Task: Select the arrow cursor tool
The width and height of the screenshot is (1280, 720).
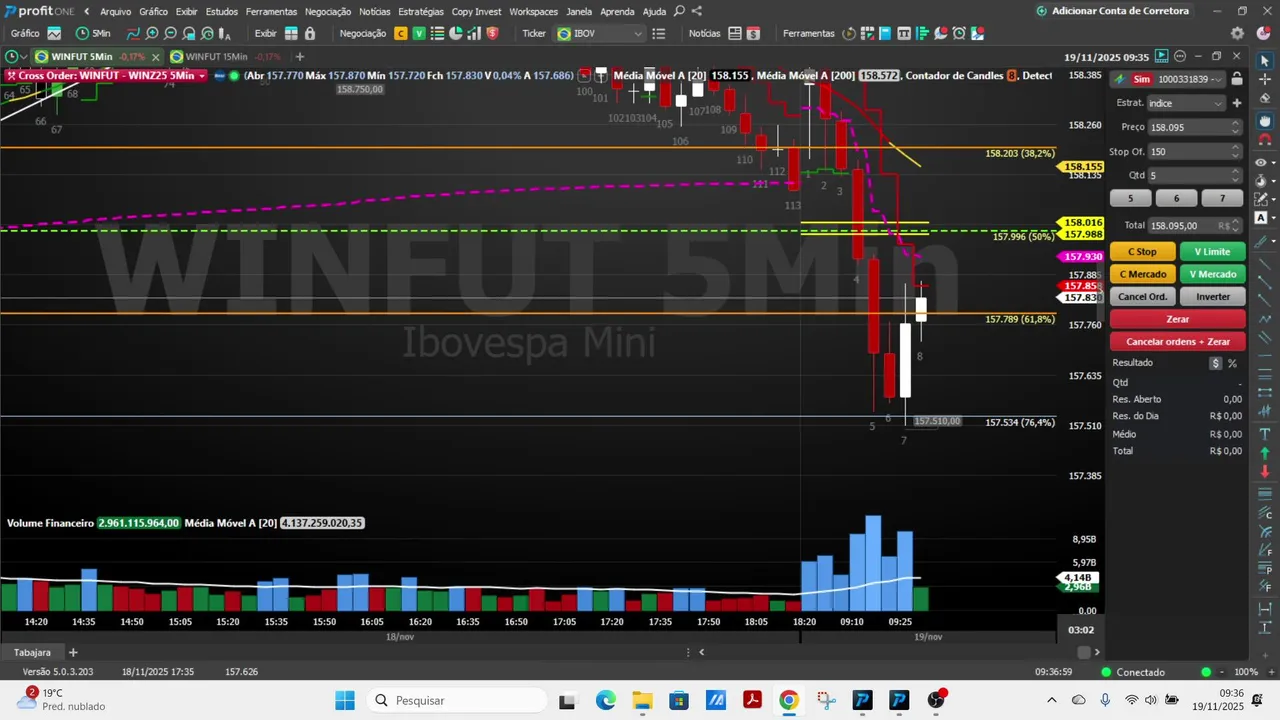Action: click(x=1264, y=61)
